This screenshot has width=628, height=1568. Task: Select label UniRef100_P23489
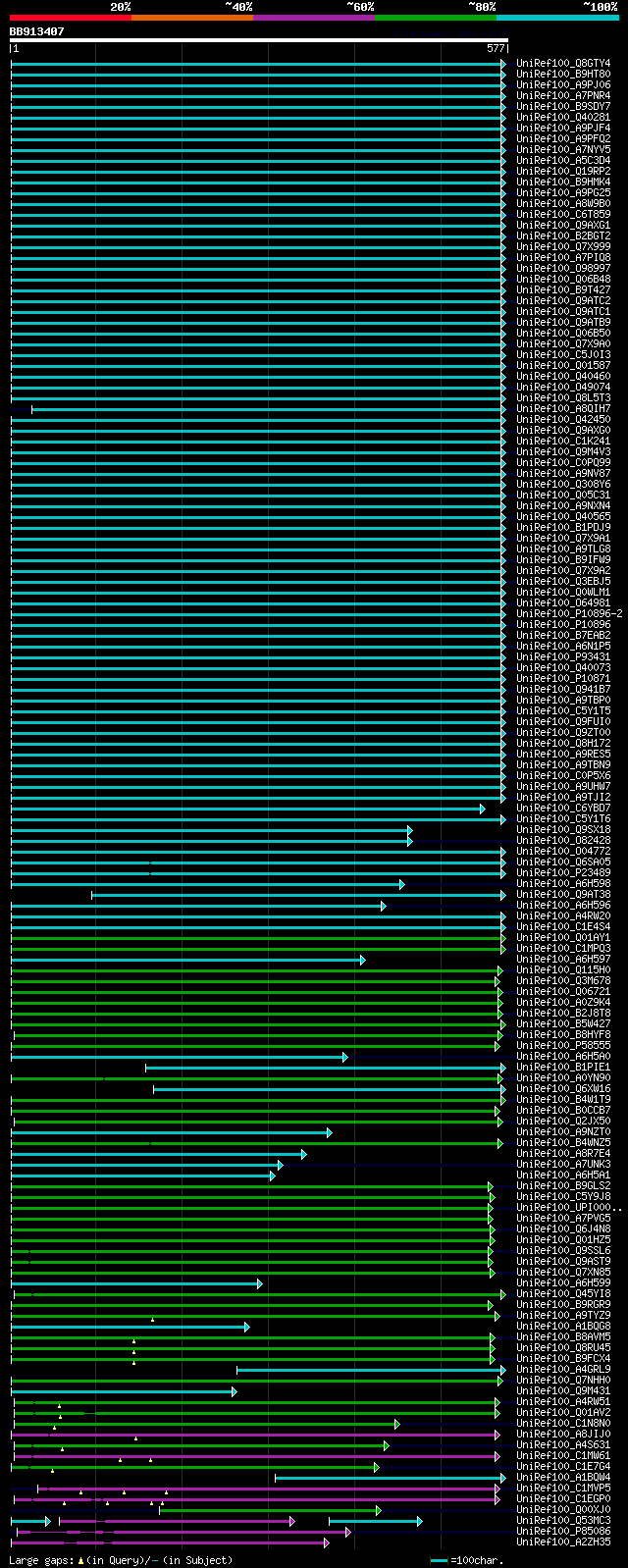tap(563, 872)
